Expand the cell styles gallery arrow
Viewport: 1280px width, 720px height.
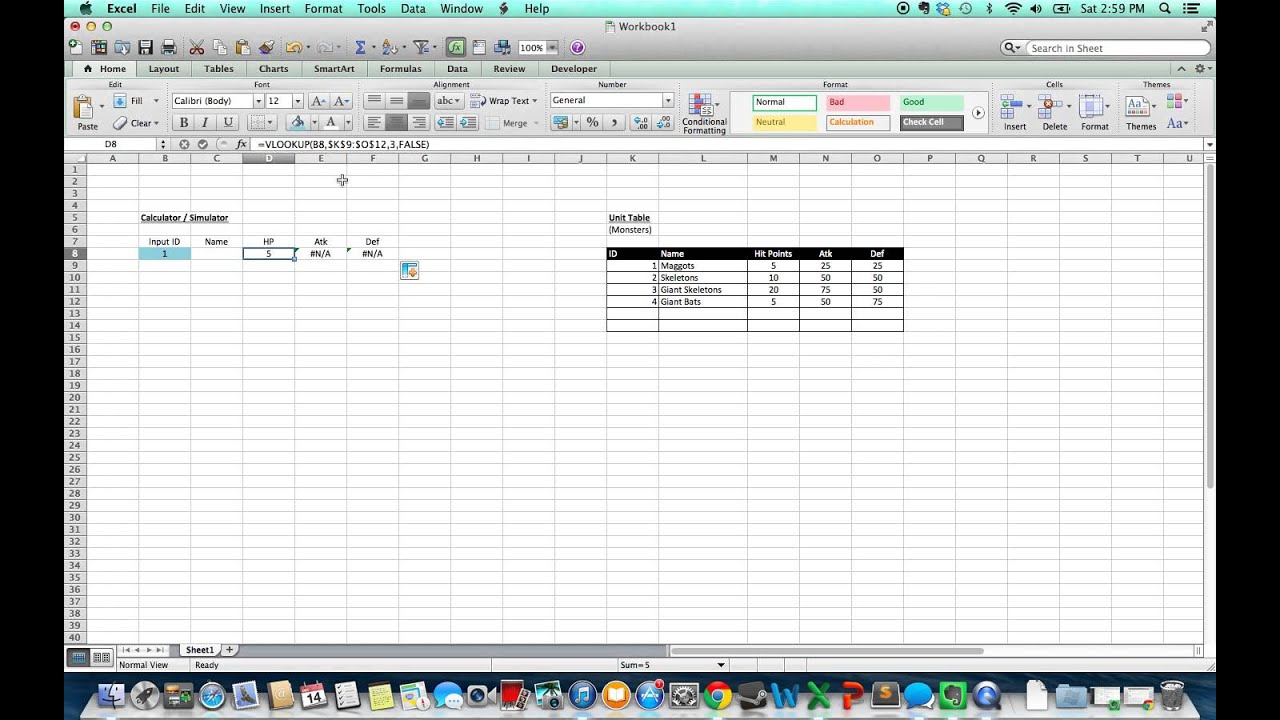click(978, 113)
